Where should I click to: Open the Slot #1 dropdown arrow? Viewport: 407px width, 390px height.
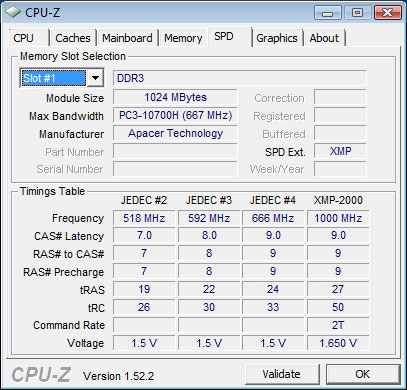point(95,78)
